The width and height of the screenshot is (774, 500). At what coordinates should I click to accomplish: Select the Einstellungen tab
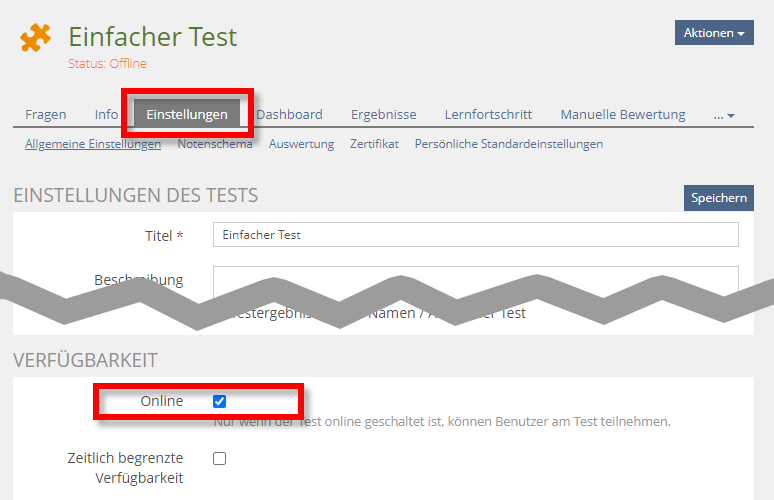point(187,114)
